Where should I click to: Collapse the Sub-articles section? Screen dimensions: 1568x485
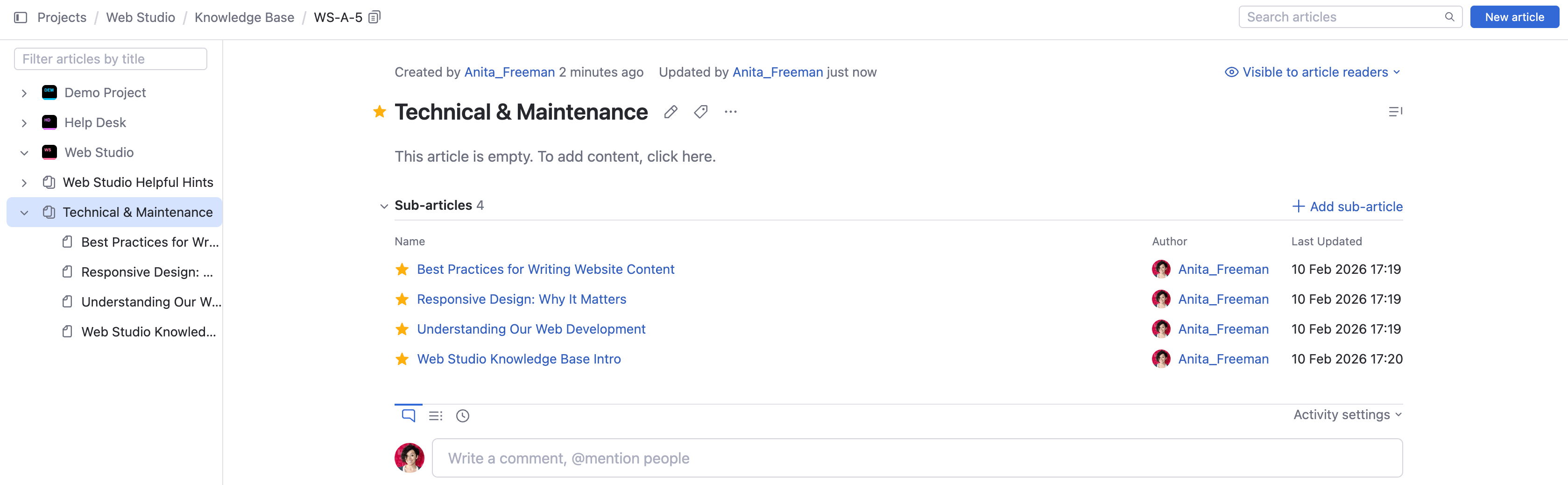click(x=384, y=206)
